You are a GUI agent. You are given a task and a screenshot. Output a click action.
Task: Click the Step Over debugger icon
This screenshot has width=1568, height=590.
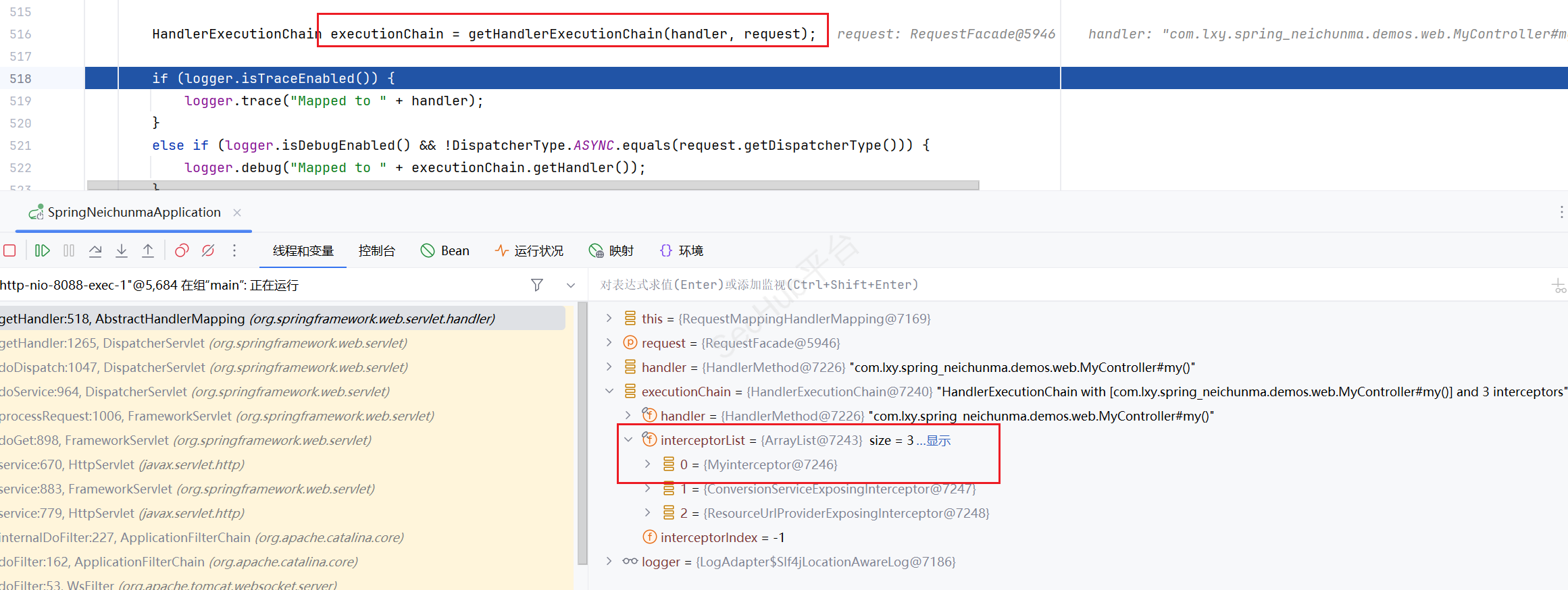(x=95, y=250)
